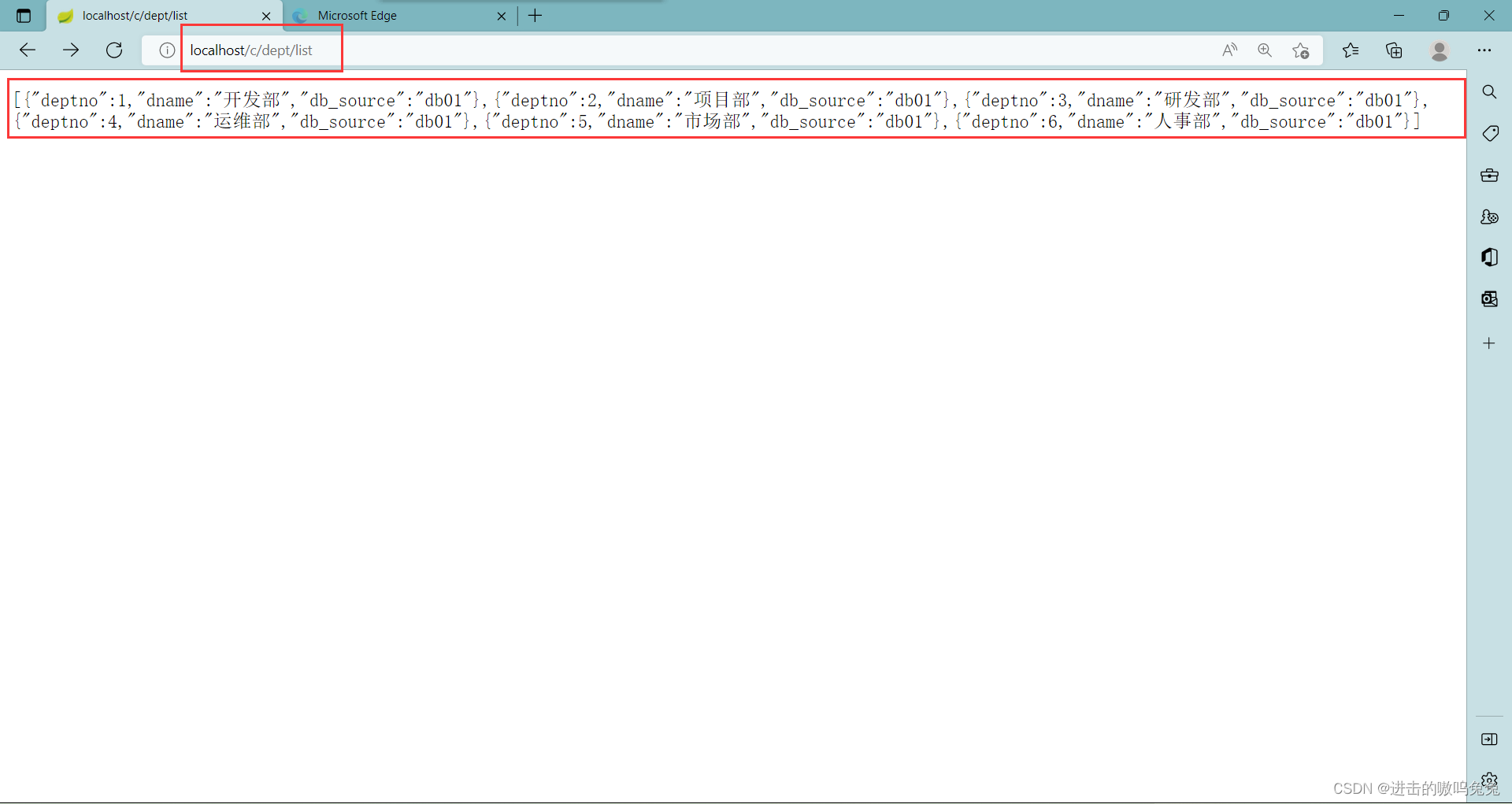Click the "人事部" department name text

1183,121
